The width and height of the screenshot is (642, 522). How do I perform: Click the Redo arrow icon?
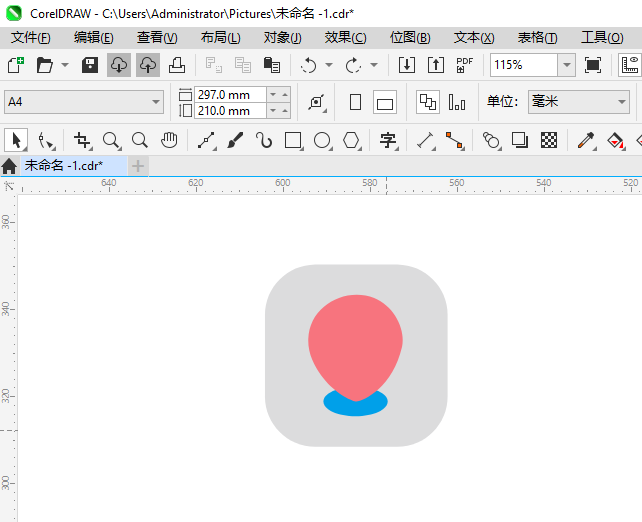[353, 65]
